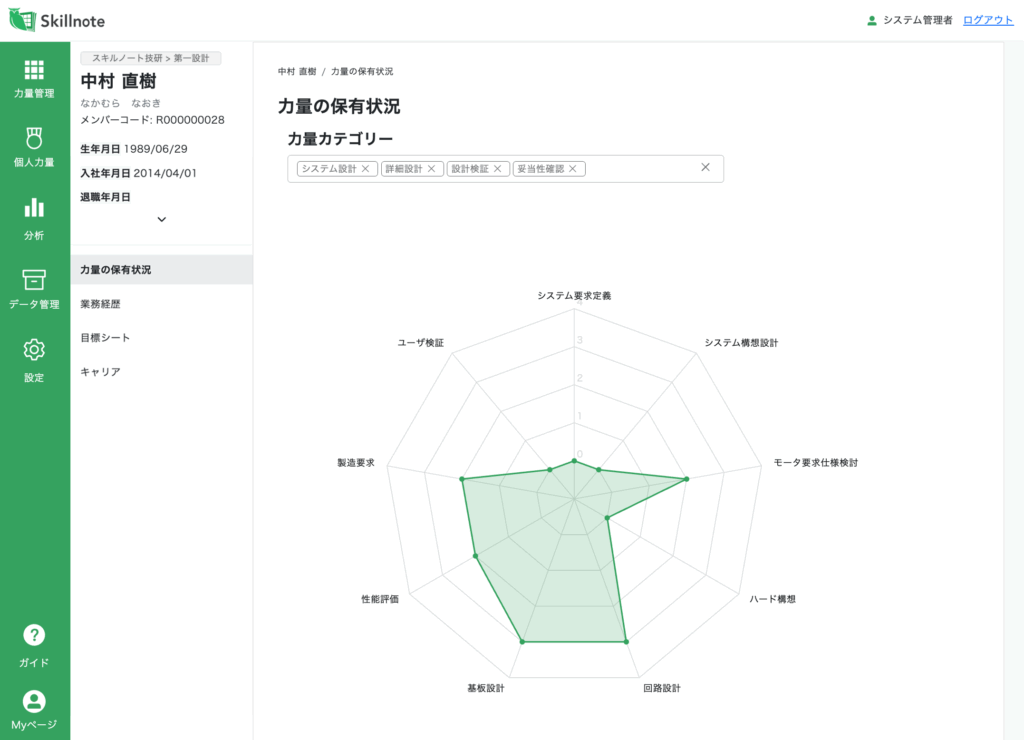1024x740 pixels.
Task: Clear all selected 力量カテゴリー tags
Action: [x=705, y=168]
